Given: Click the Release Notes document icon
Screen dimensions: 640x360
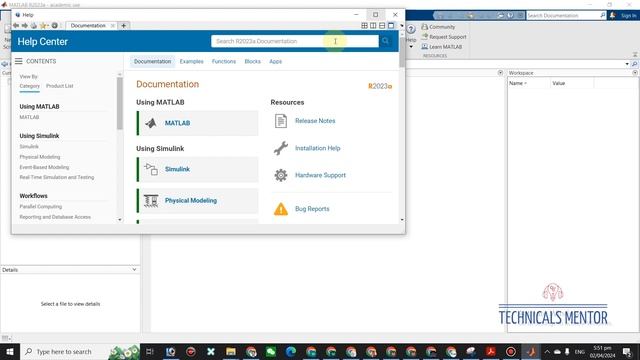Looking at the screenshot, I should coord(281,121).
